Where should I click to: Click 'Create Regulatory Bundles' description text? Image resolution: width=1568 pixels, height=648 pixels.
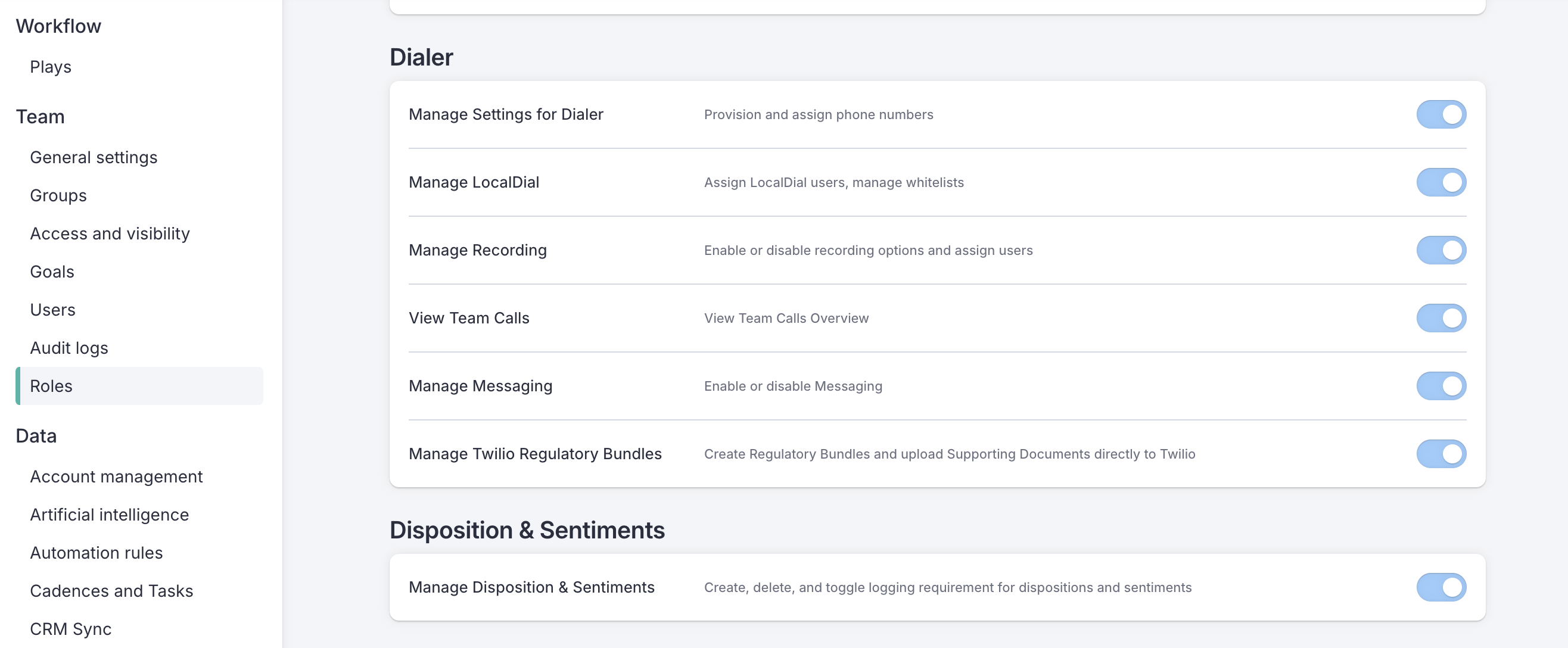click(x=950, y=454)
